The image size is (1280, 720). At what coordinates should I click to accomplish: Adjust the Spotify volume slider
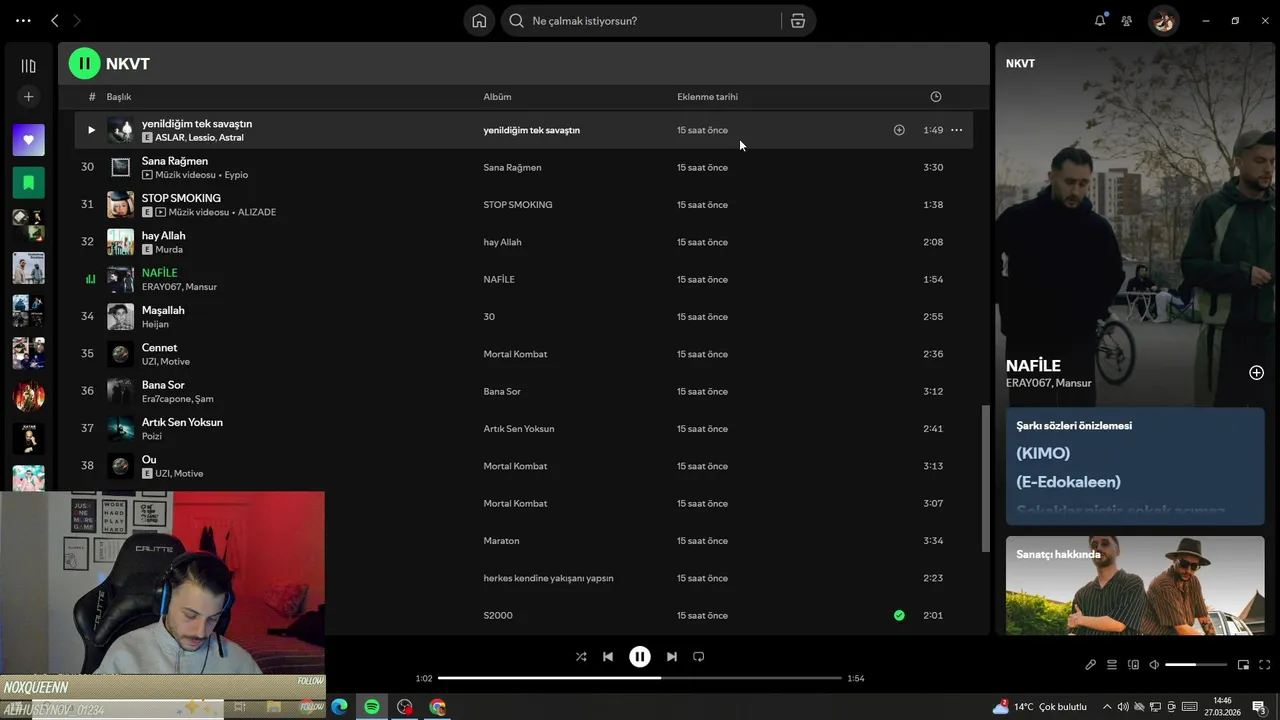pos(1196,665)
